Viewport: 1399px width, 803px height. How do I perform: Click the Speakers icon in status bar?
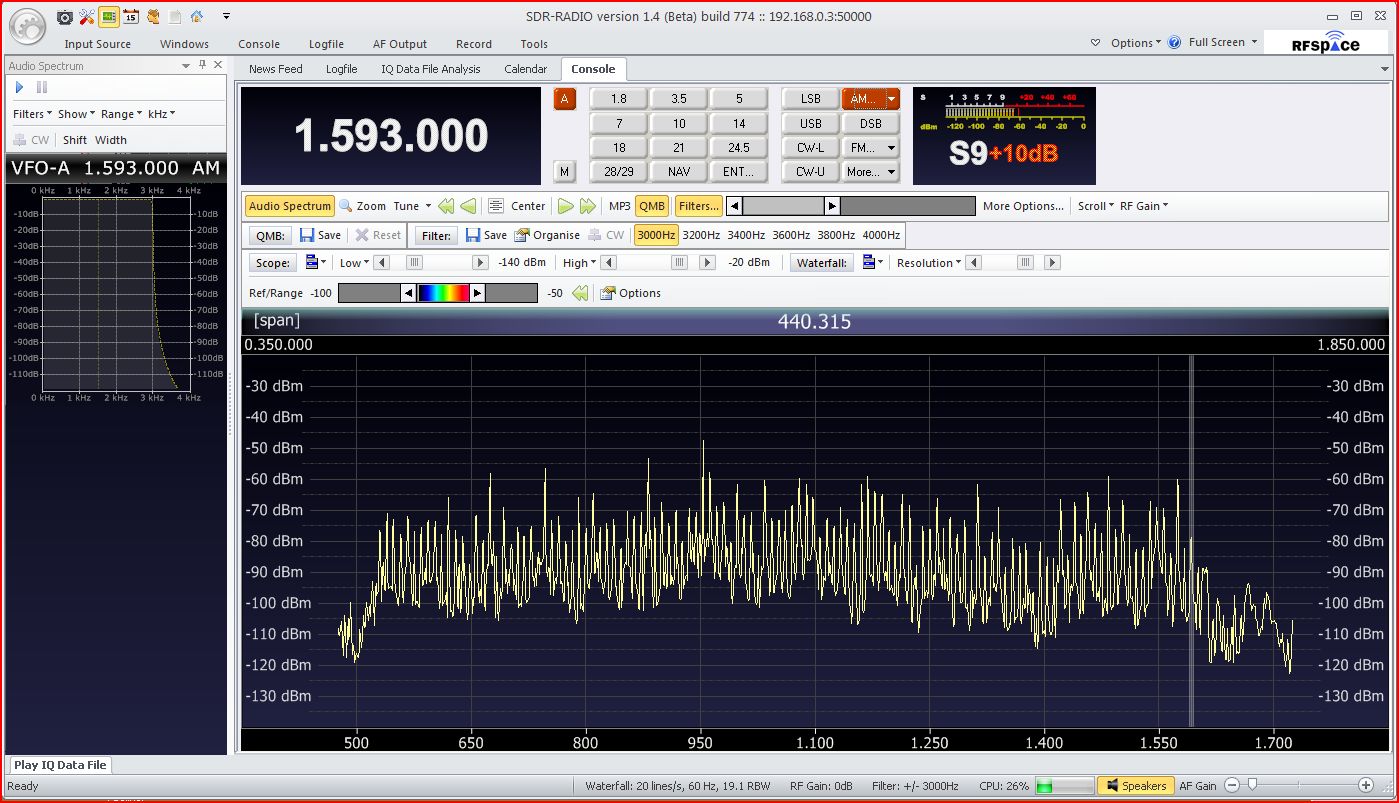pos(1110,786)
